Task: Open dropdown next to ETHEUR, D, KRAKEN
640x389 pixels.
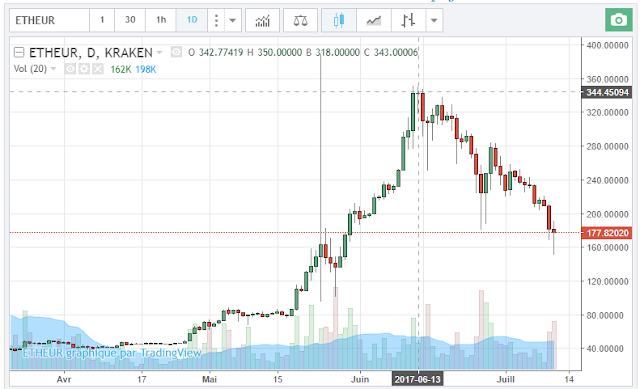Action: point(159,52)
